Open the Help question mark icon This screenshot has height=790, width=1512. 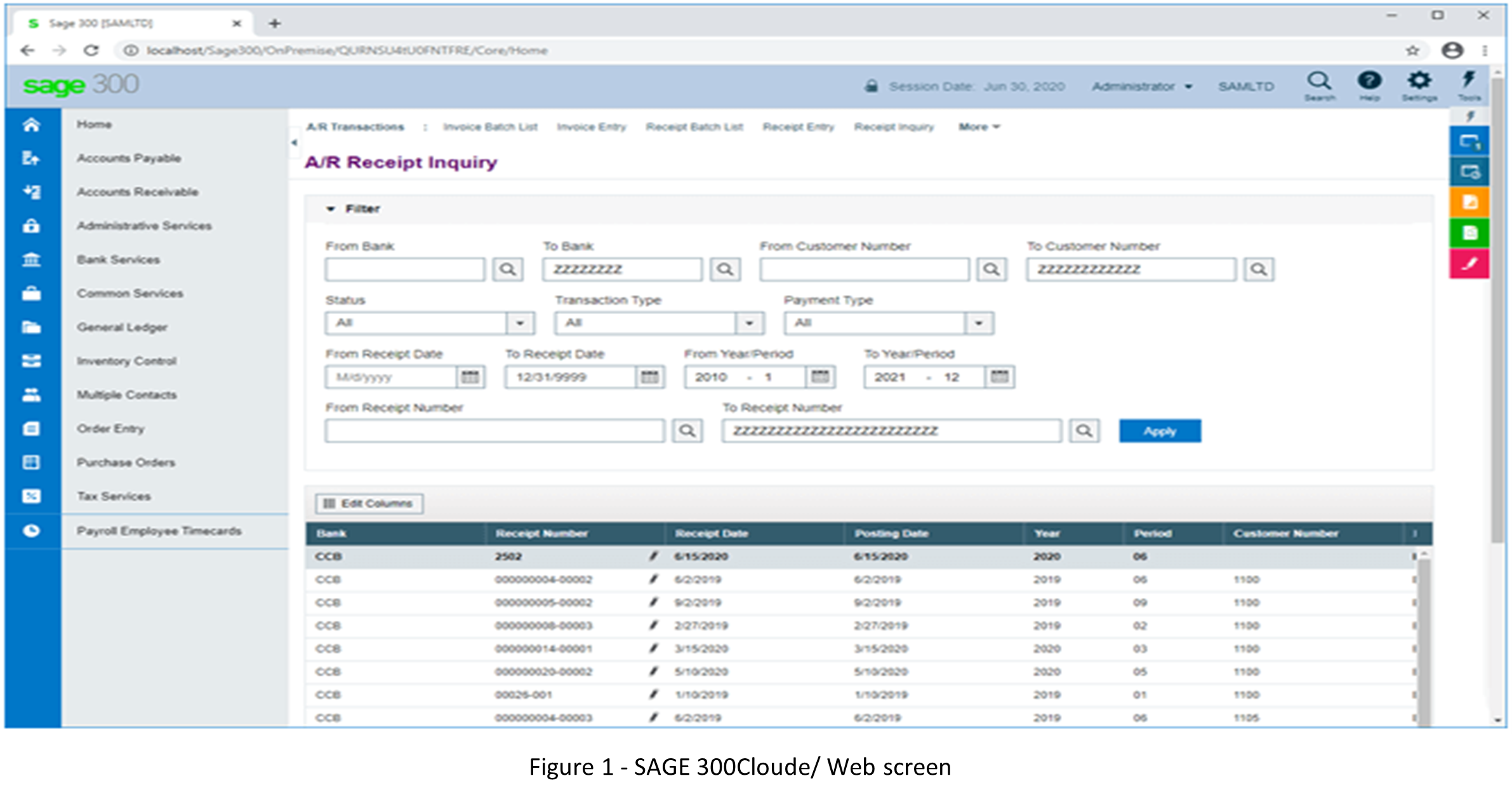pyautogui.click(x=1369, y=85)
